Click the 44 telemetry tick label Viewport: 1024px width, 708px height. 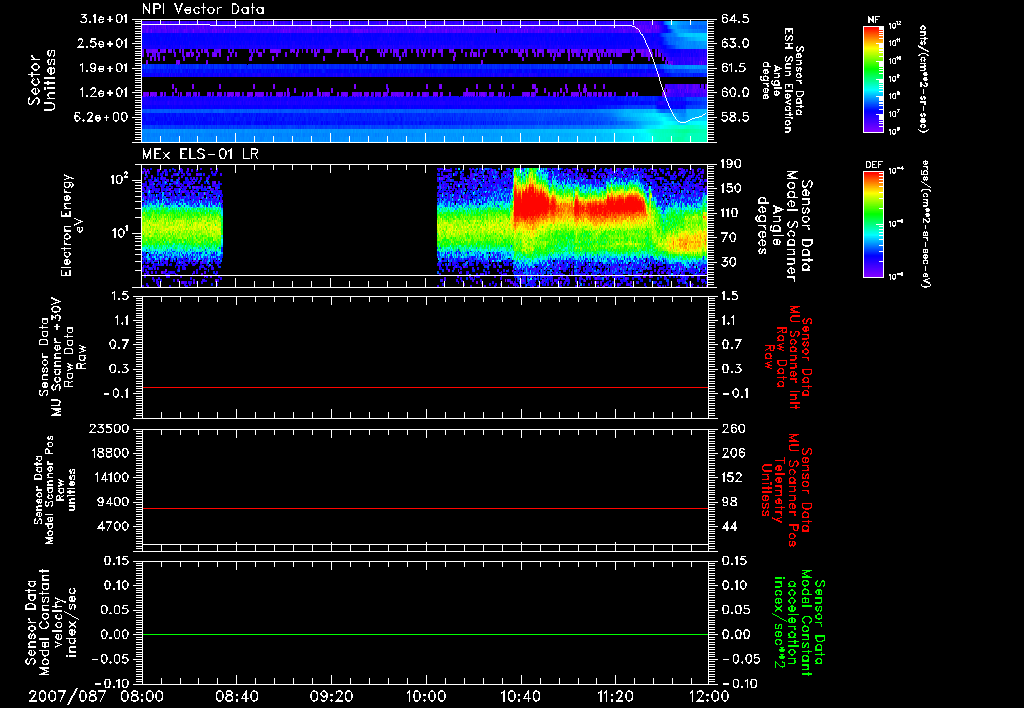tap(729, 526)
